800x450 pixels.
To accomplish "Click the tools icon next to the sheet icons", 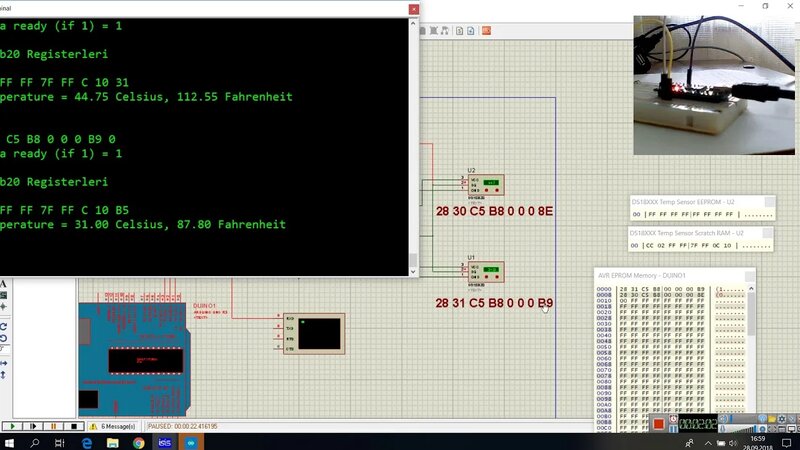I will click(445, 31).
